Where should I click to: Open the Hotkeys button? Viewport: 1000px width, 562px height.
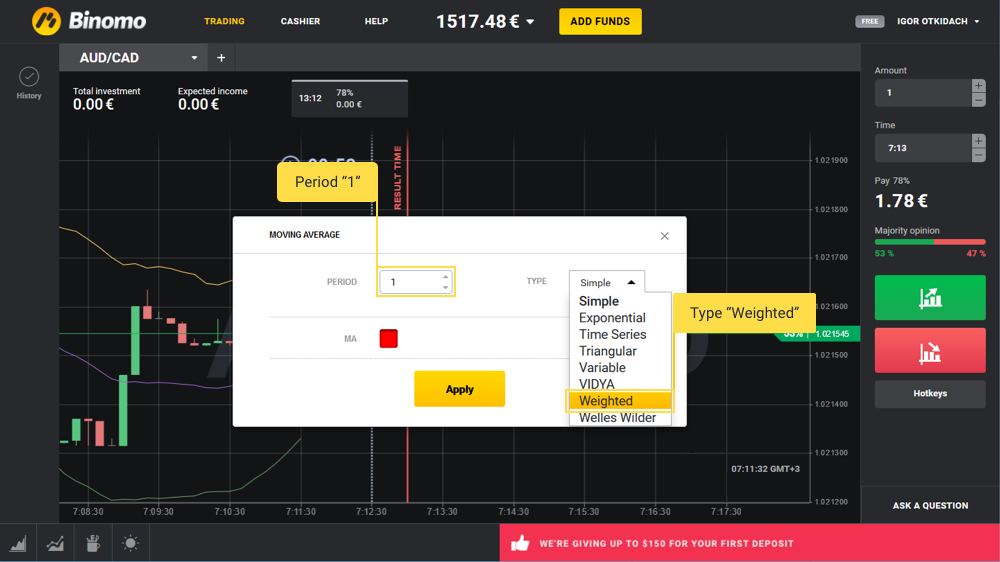pos(930,394)
